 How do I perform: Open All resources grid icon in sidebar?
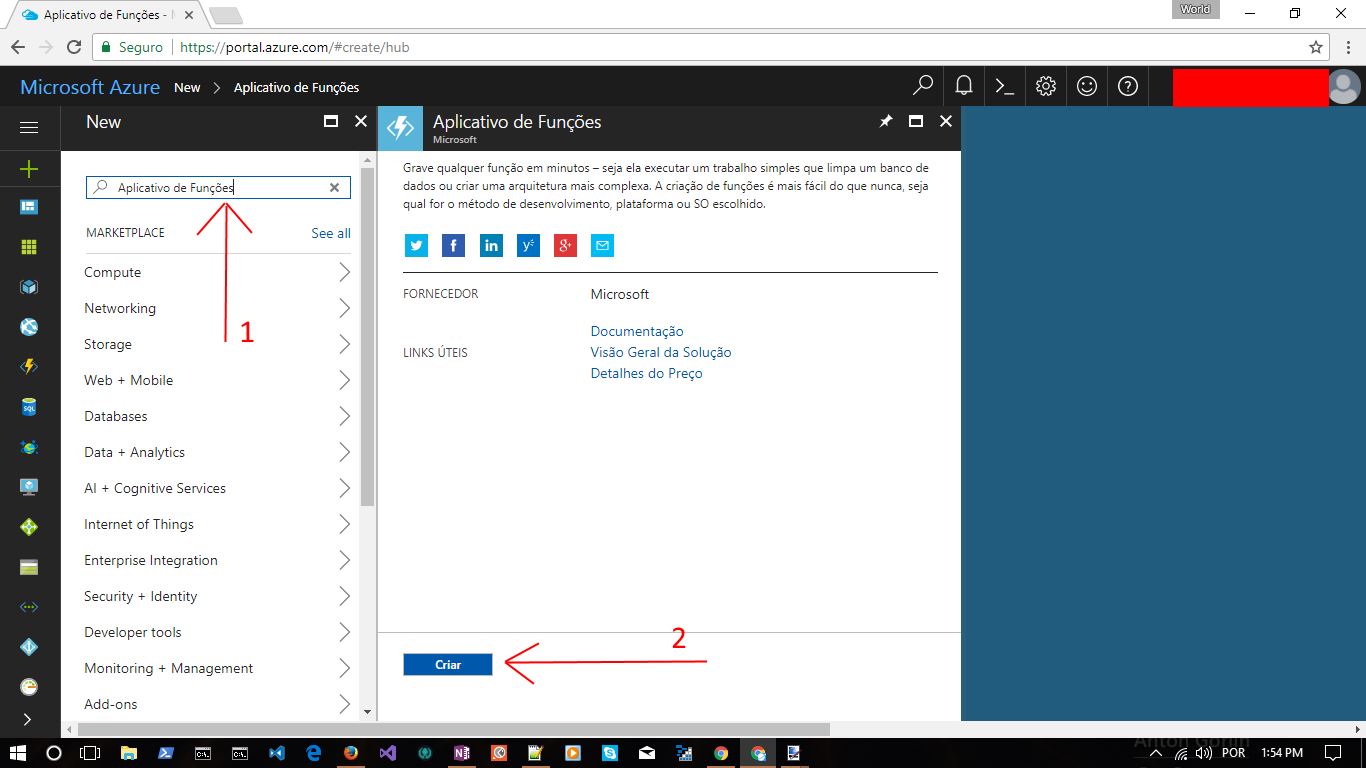coord(29,247)
